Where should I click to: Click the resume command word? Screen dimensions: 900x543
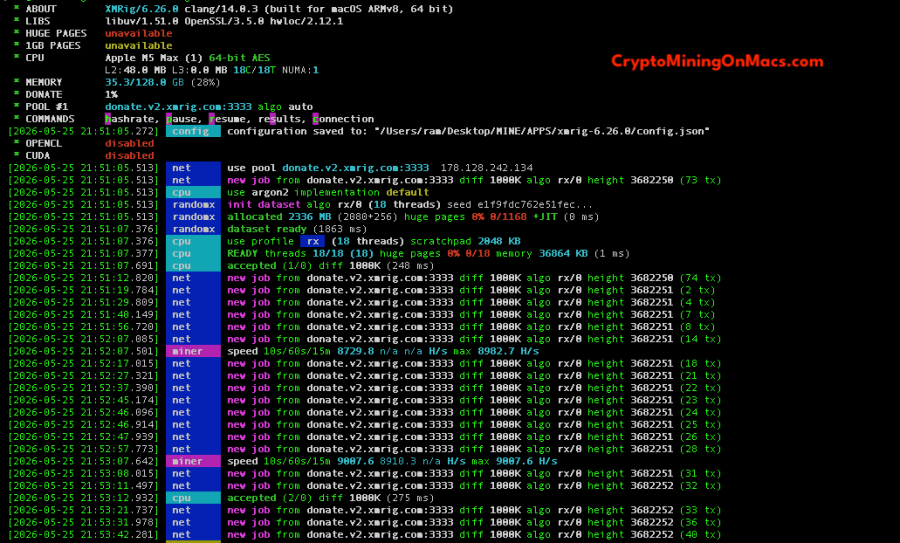[x=227, y=119]
